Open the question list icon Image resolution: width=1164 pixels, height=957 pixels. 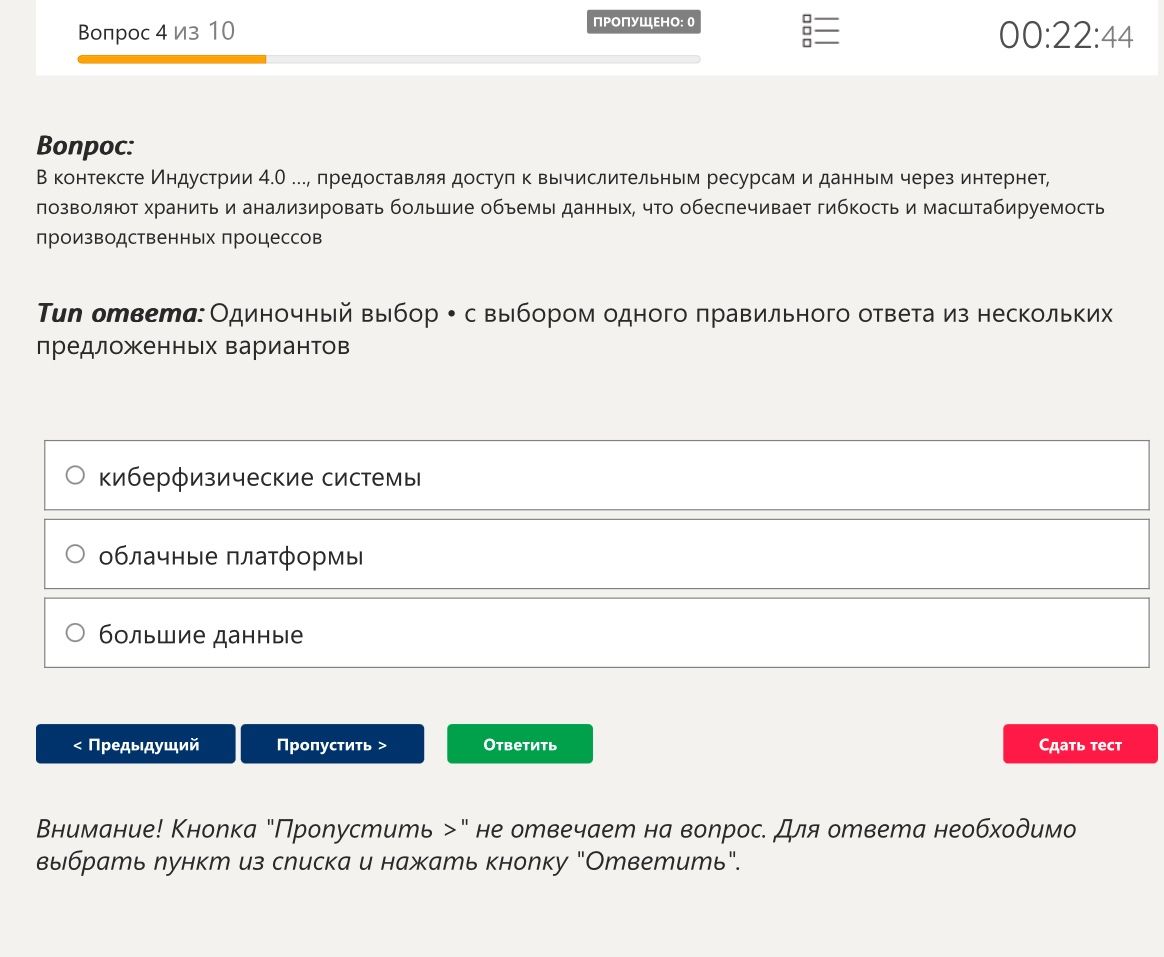[x=820, y=31]
